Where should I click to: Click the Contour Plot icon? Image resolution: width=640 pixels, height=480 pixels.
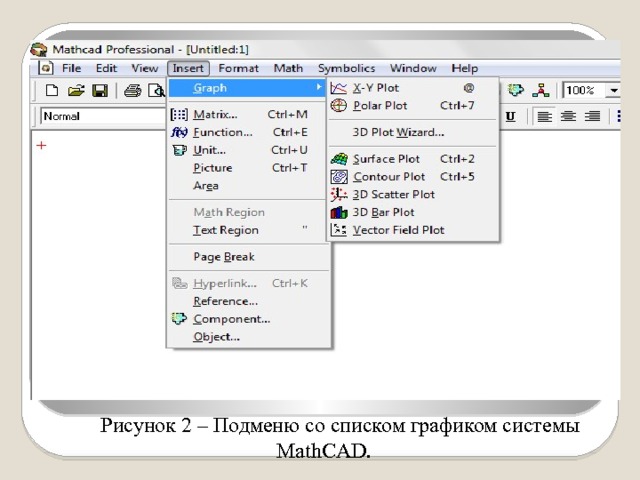[339, 177]
